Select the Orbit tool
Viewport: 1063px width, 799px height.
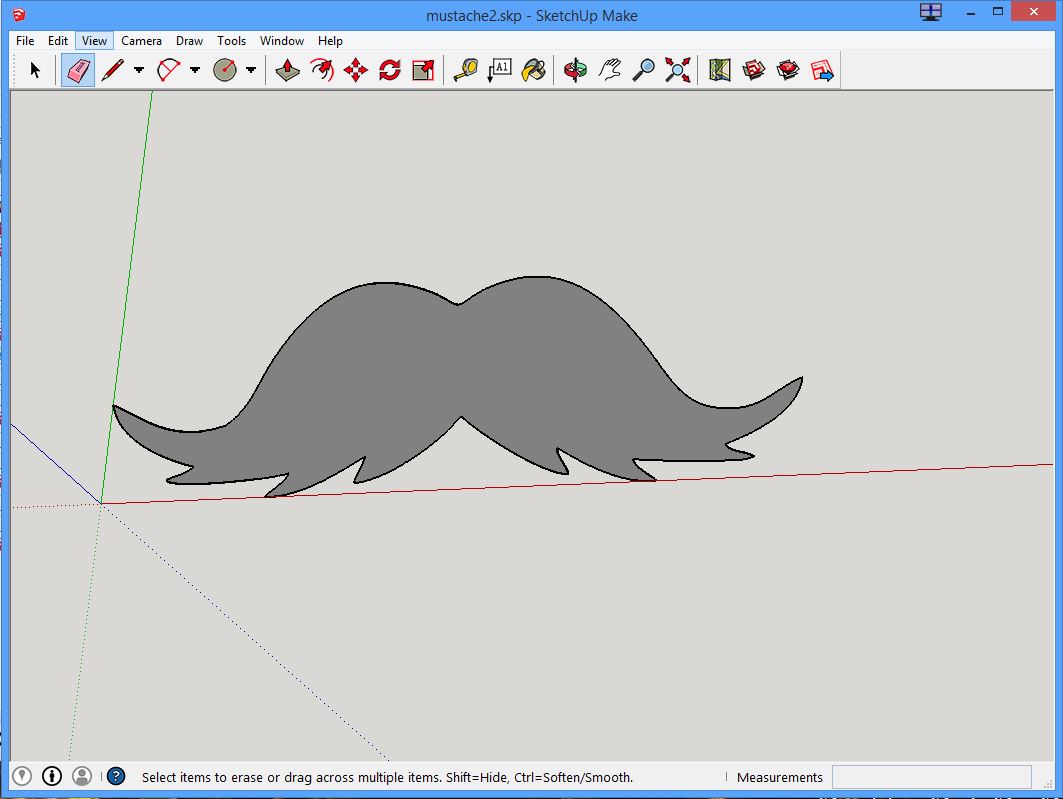575,70
